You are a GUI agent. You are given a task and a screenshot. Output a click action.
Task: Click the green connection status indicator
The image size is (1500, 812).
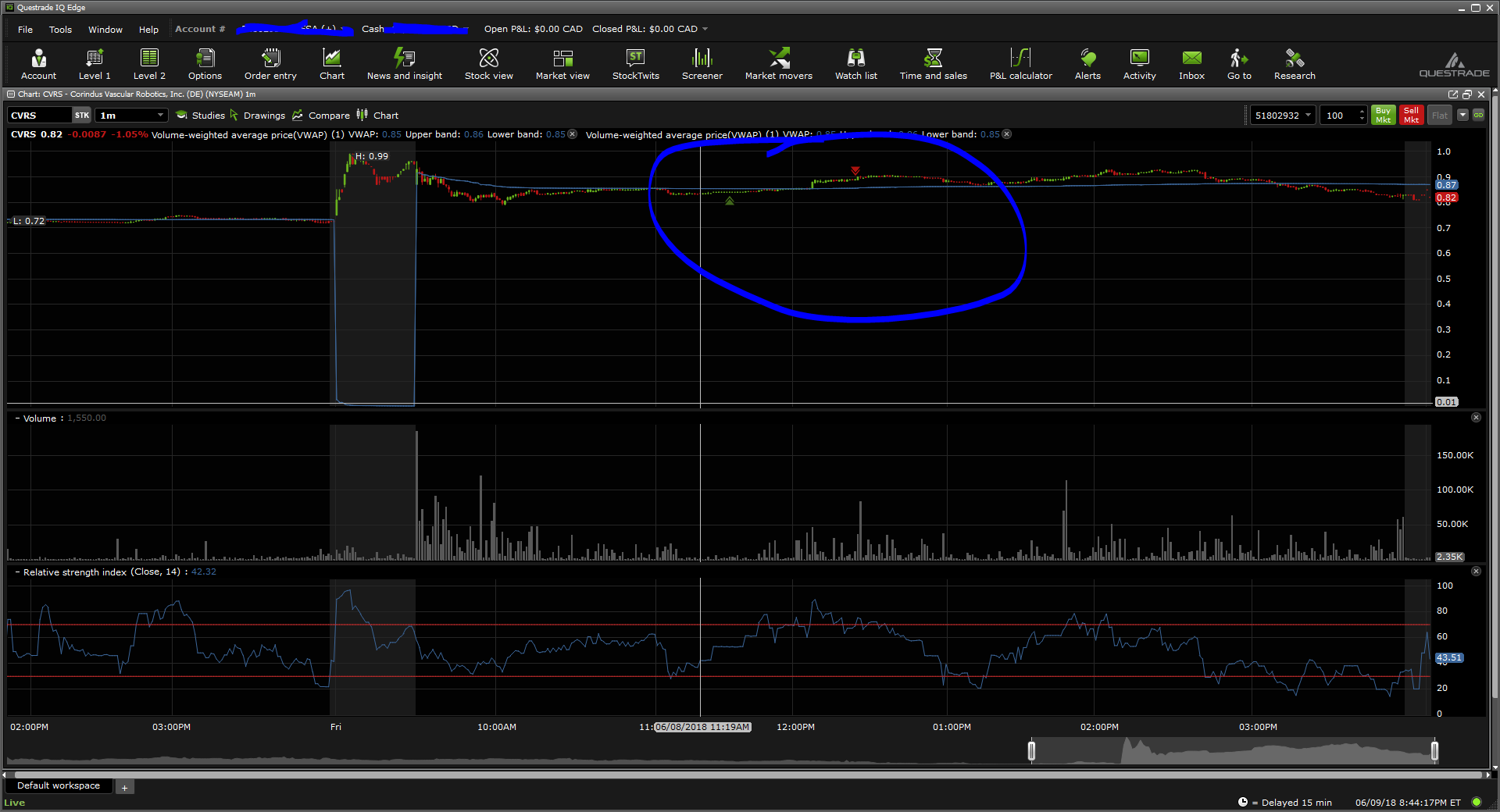pos(1477,802)
